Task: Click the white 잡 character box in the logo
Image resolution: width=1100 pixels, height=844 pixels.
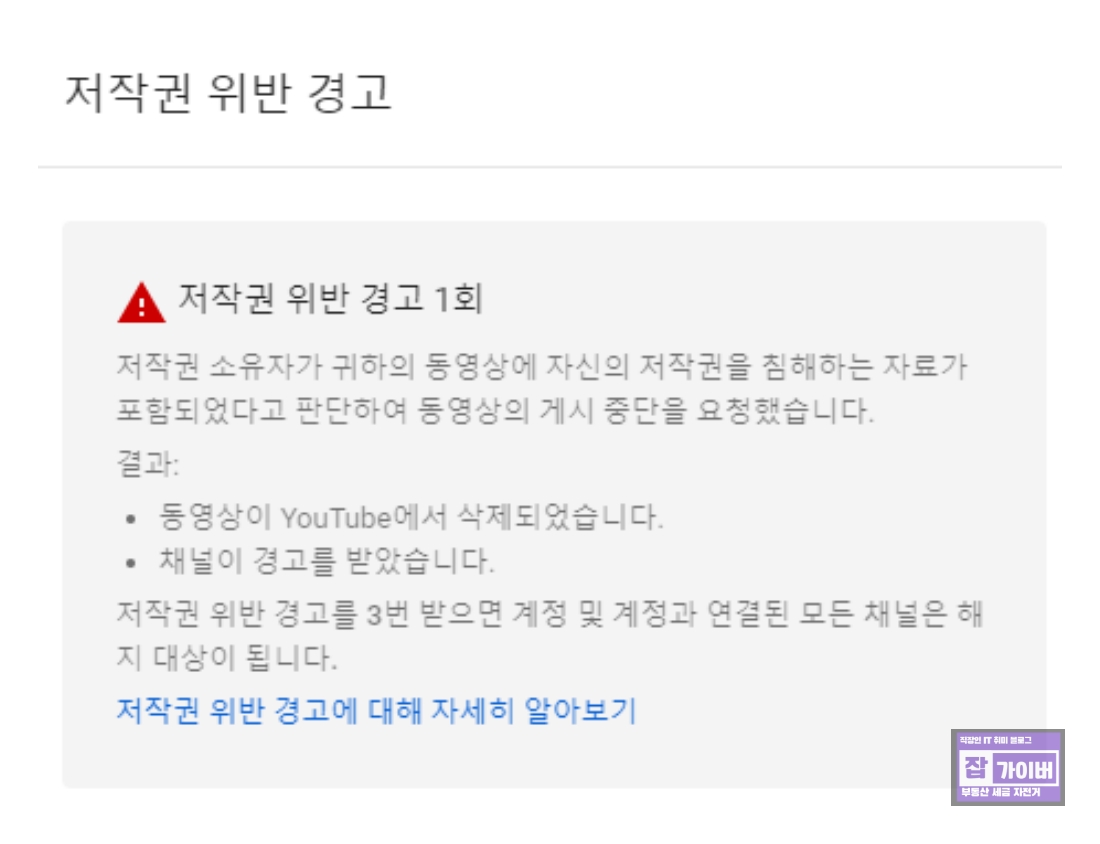Action: pyautogui.click(x=974, y=768)
